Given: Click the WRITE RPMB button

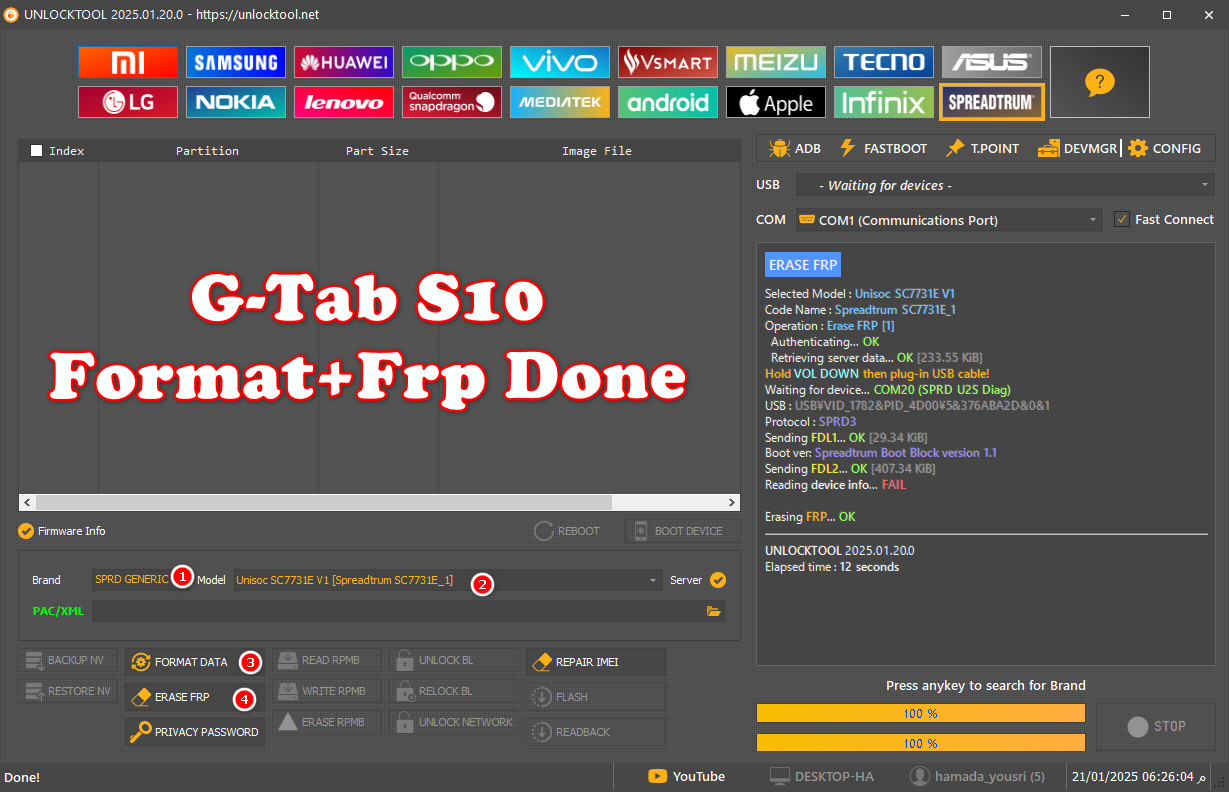Looking at the screenshot, I should click(x=327, y=691).
